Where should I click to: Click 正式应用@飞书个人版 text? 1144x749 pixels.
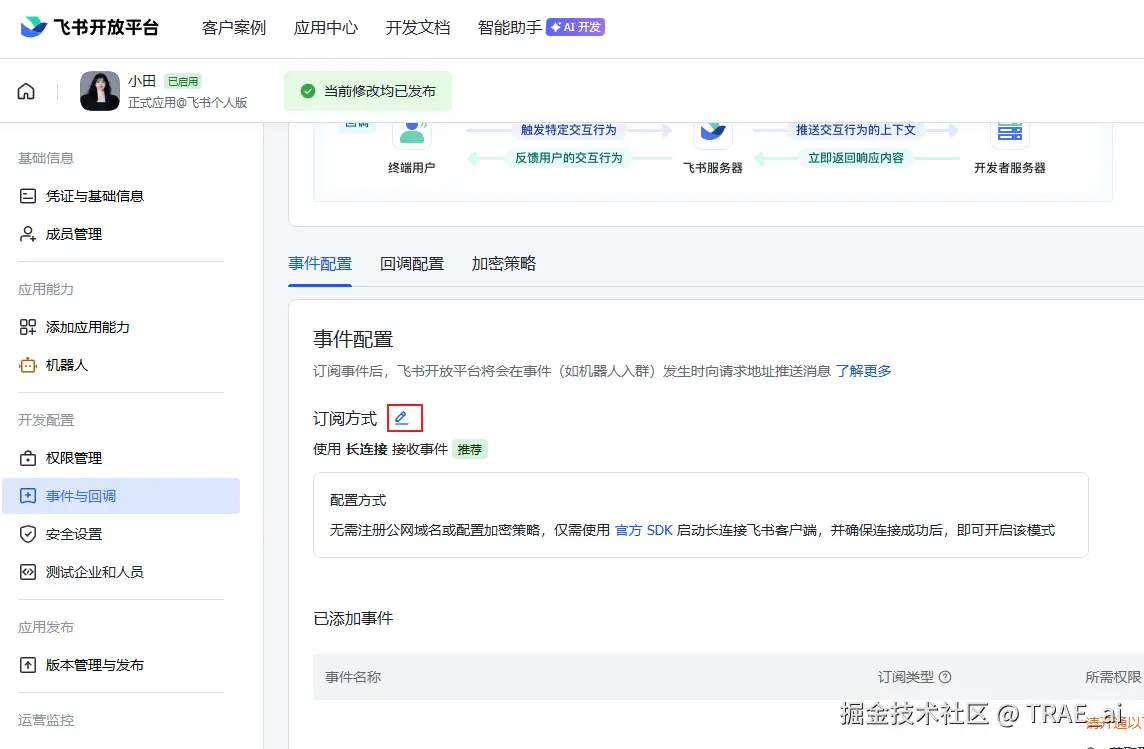[x=188, y=103]
